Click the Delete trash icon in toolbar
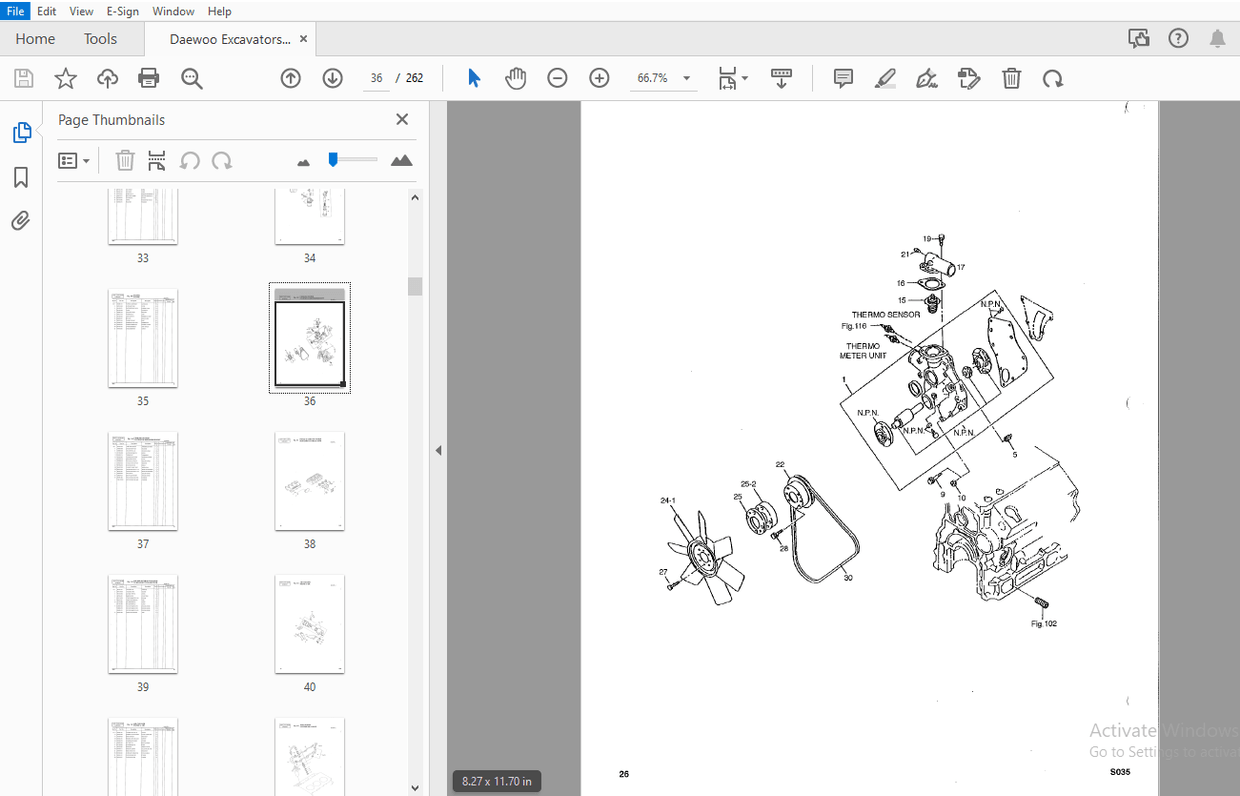The height and width of the screenshot is (796, 1240). tap(1012, 78)
